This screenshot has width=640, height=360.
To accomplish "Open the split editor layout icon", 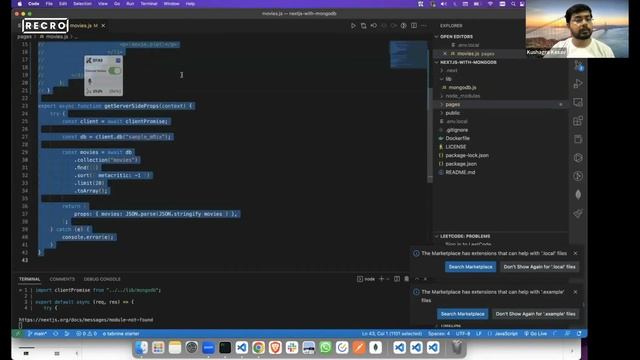I will click(x=414, y=25).
